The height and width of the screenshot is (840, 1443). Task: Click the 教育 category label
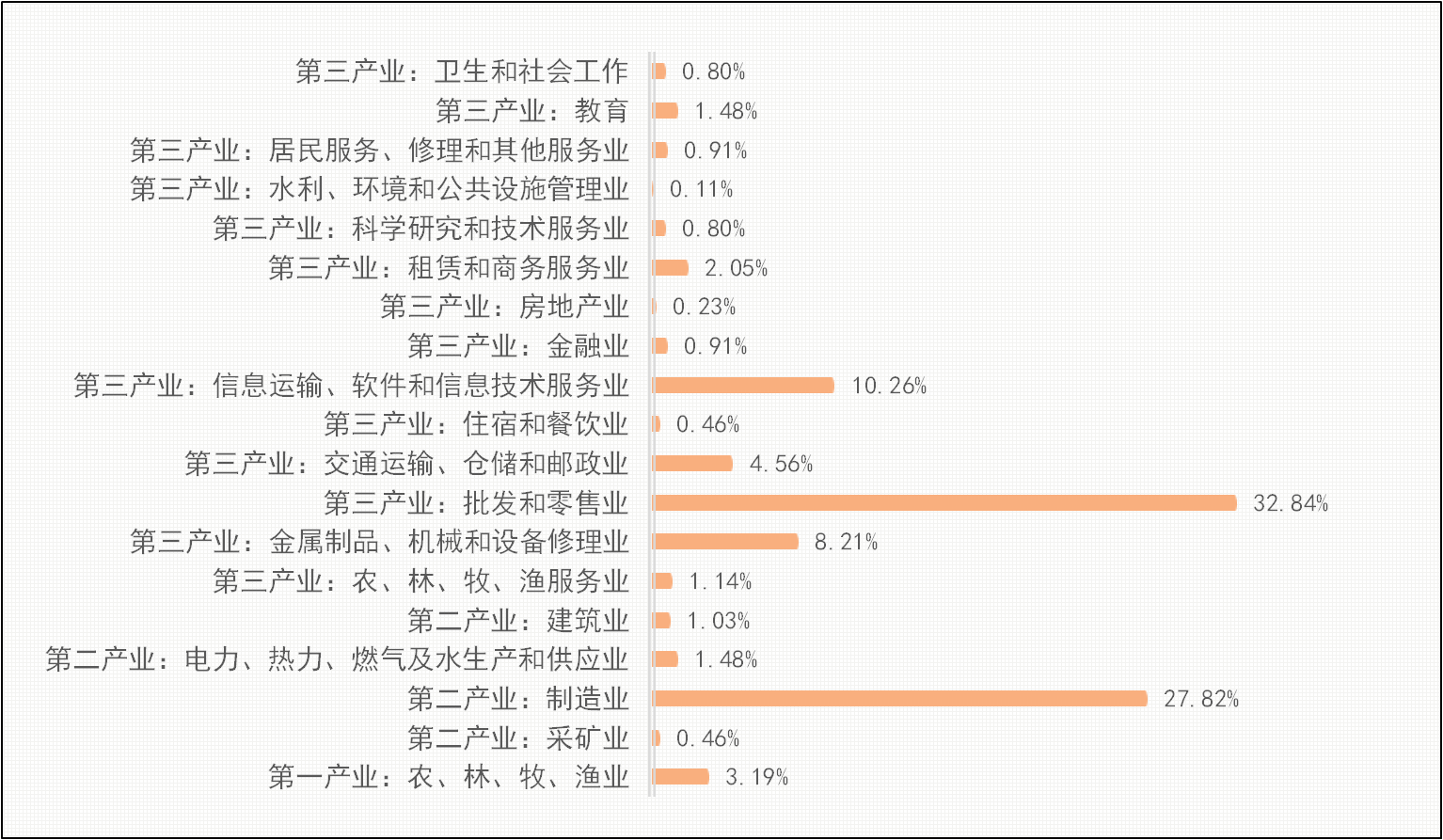(531, 111)
